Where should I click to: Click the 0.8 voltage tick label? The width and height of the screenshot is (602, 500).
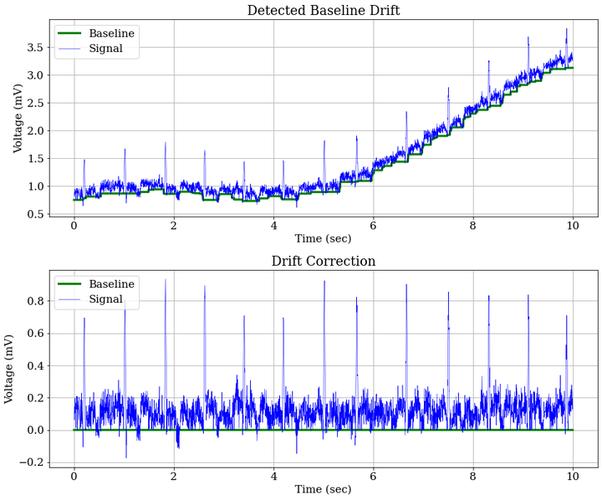pyautogui.click(x=35, y=301)
